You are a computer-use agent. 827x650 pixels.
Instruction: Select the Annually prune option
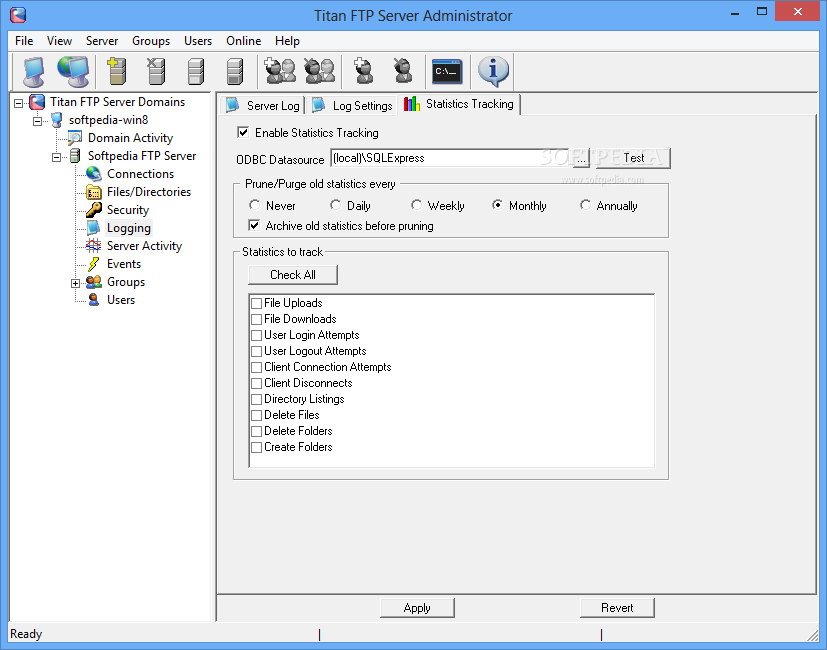pos(585,205)
